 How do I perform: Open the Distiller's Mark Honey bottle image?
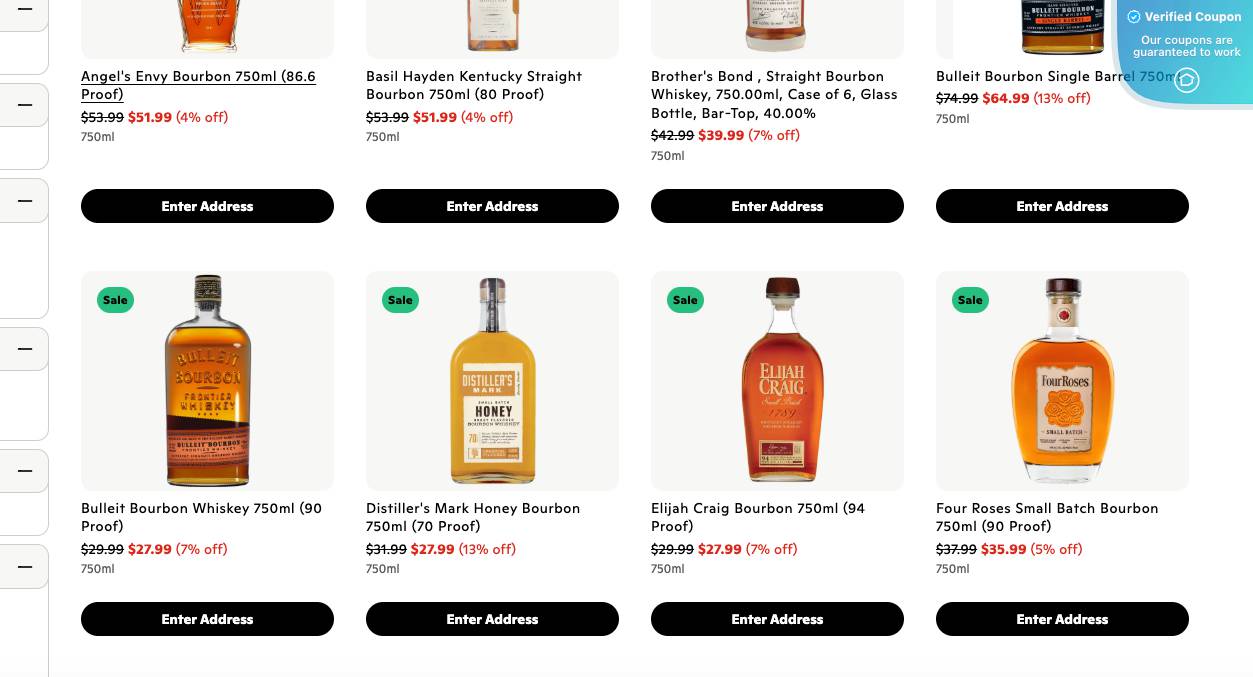492,381
